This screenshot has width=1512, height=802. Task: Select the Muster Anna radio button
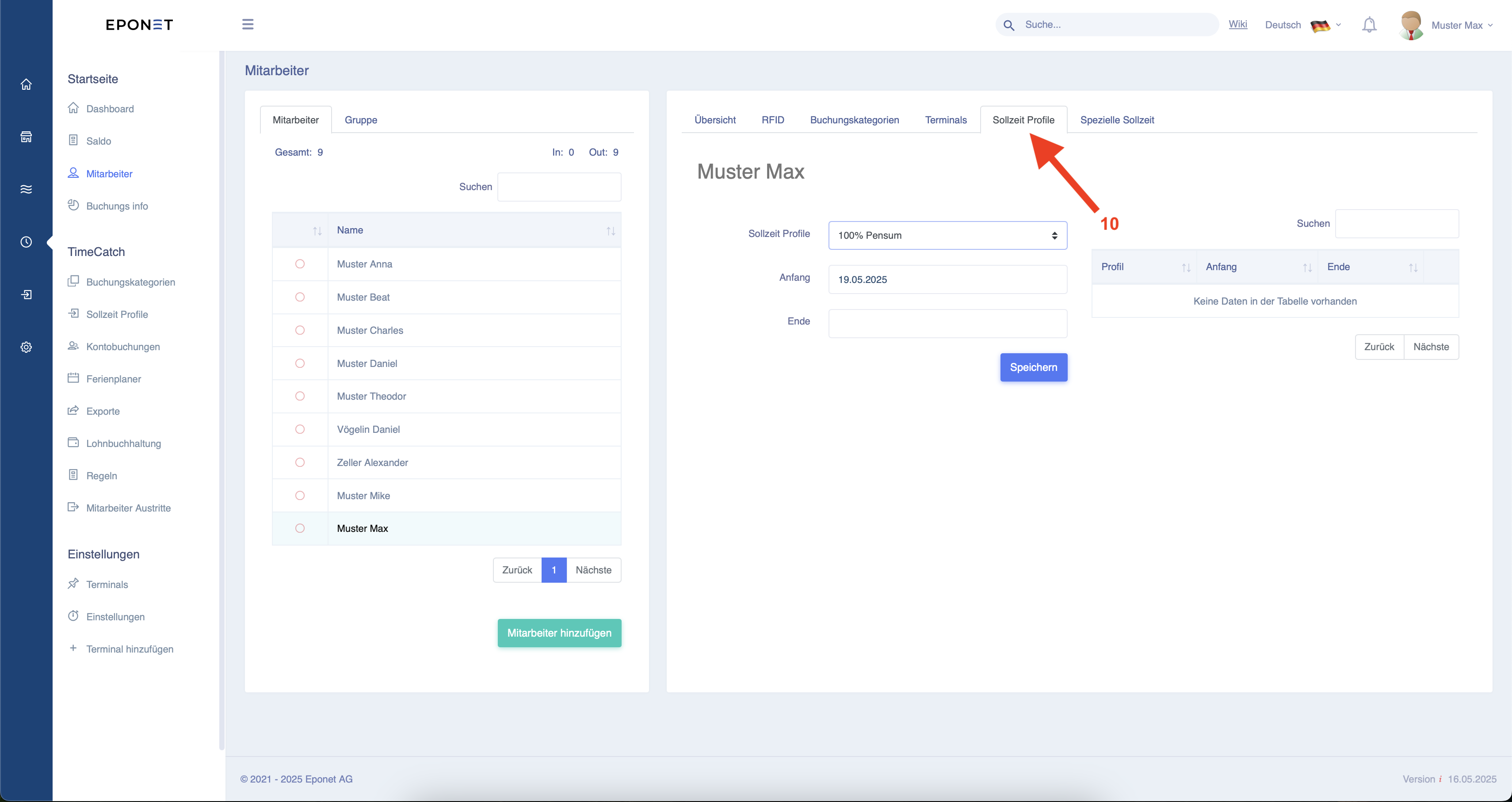pyautogui.click(x=300, y=264)
